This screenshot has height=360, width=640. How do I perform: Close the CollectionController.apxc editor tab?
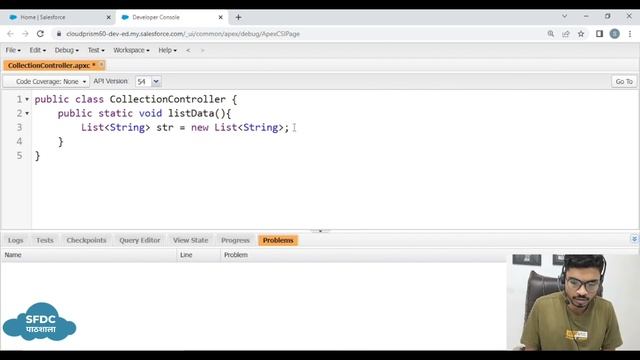(x=102, y=65)
